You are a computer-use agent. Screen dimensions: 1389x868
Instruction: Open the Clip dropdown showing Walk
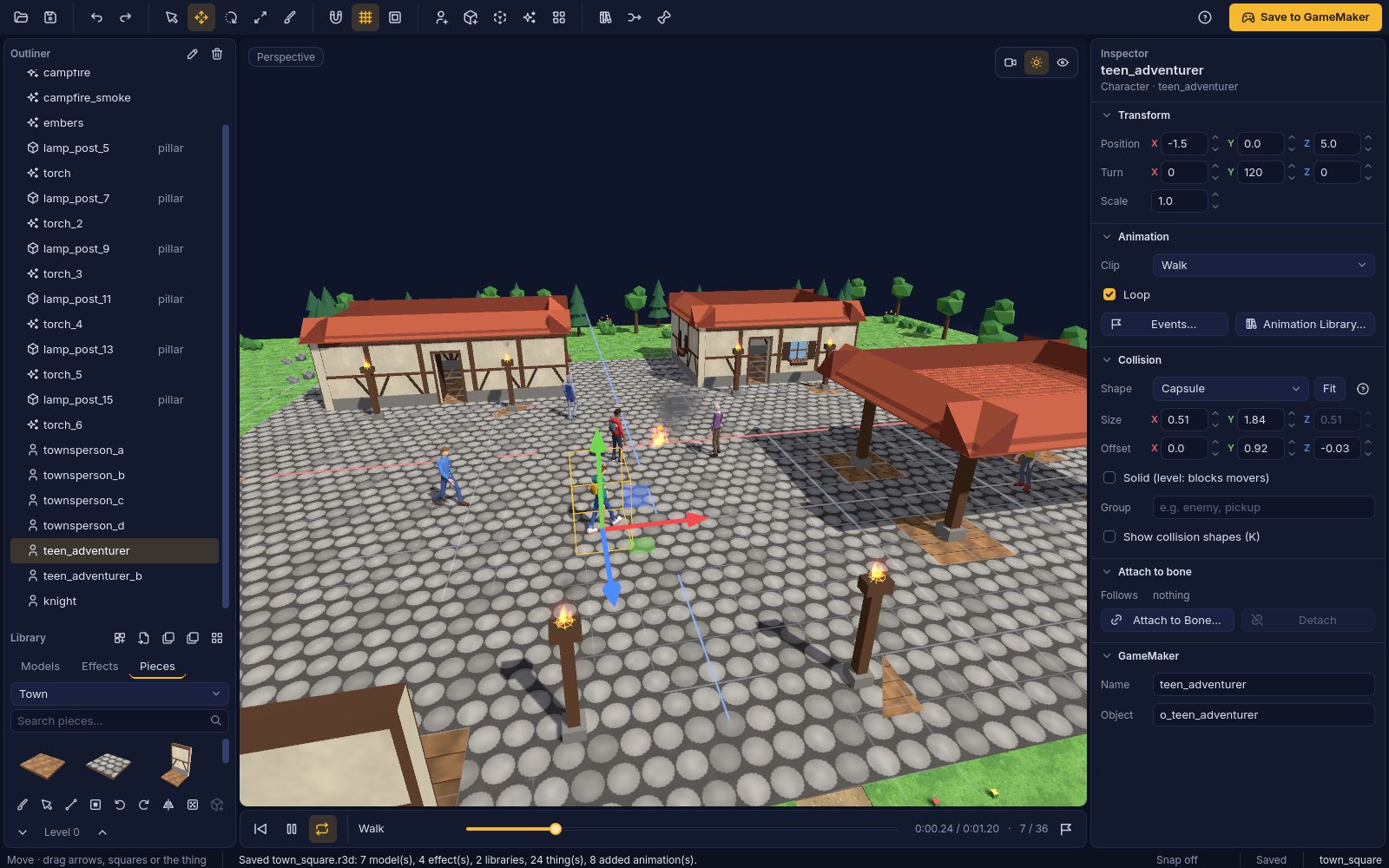click(1263, 265)
